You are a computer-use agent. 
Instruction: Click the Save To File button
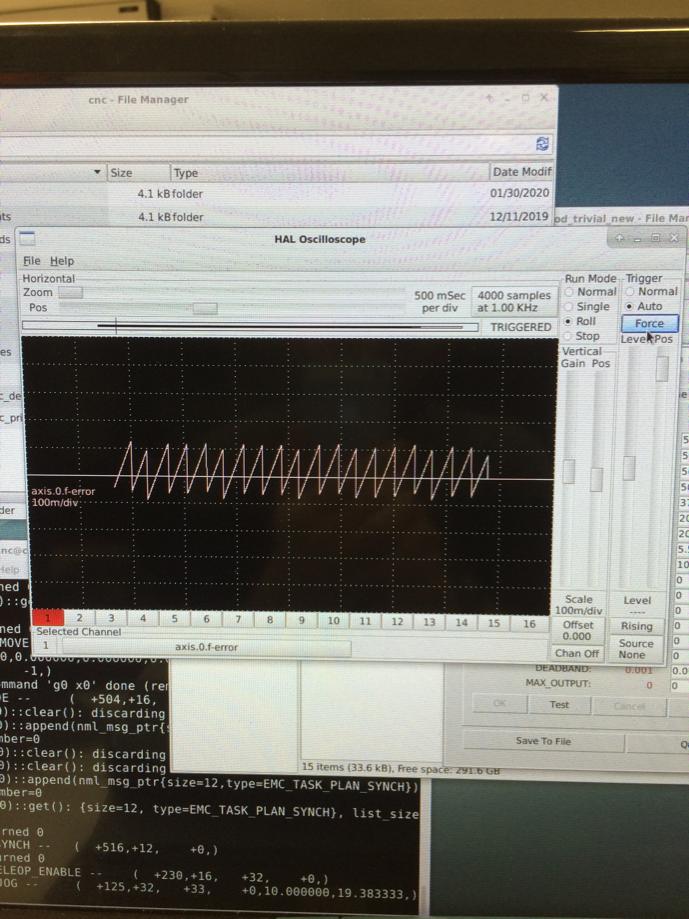[x=543, y=741]
